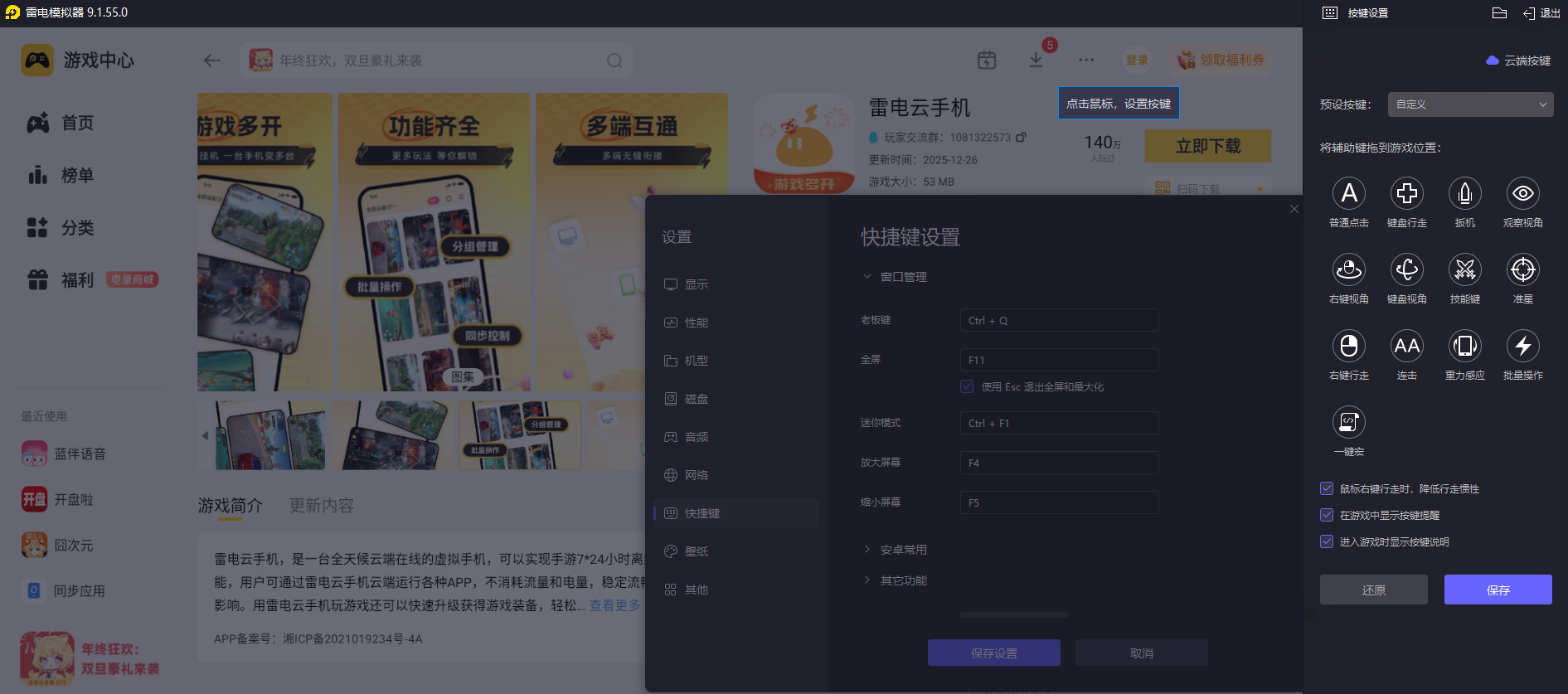Open the 磁盘 settings tab
This screenshot has width=1568, height=694.
click(736, 399)
